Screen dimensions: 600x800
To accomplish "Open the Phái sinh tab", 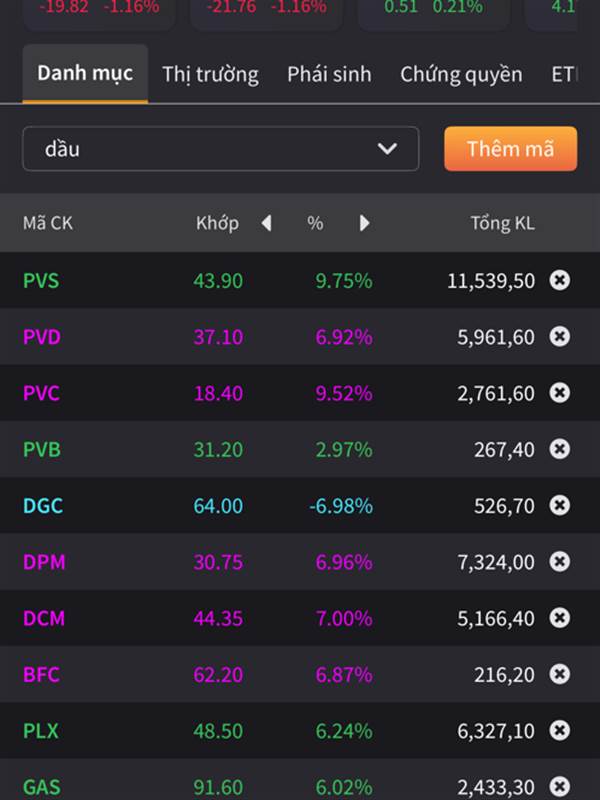I will 329,74.
